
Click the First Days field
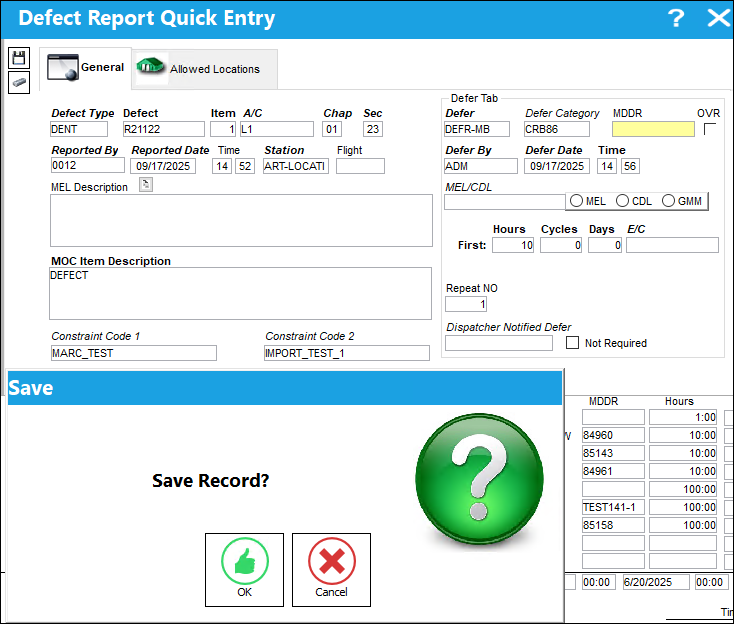click(x=605, y=245)
